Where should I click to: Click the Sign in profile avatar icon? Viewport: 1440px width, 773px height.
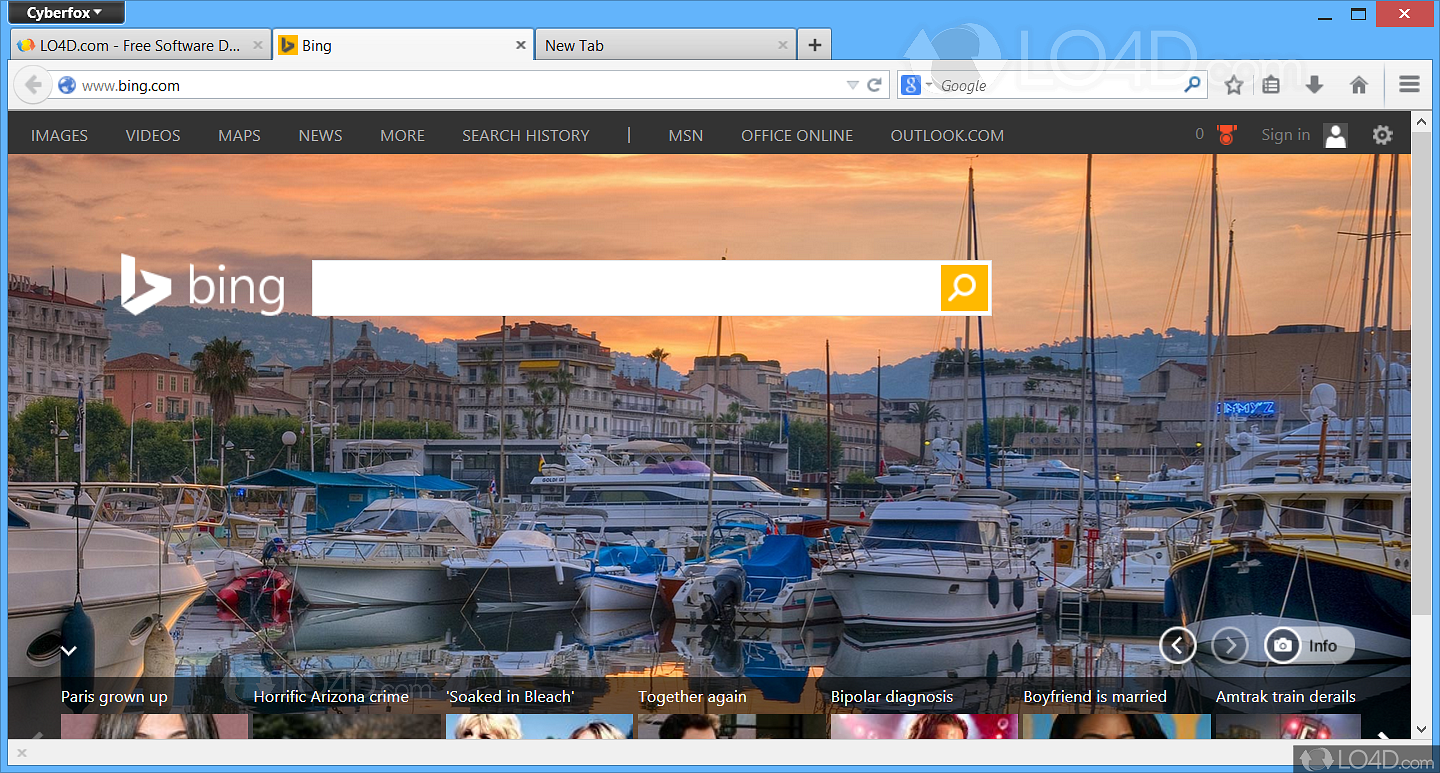[1335, 135]
